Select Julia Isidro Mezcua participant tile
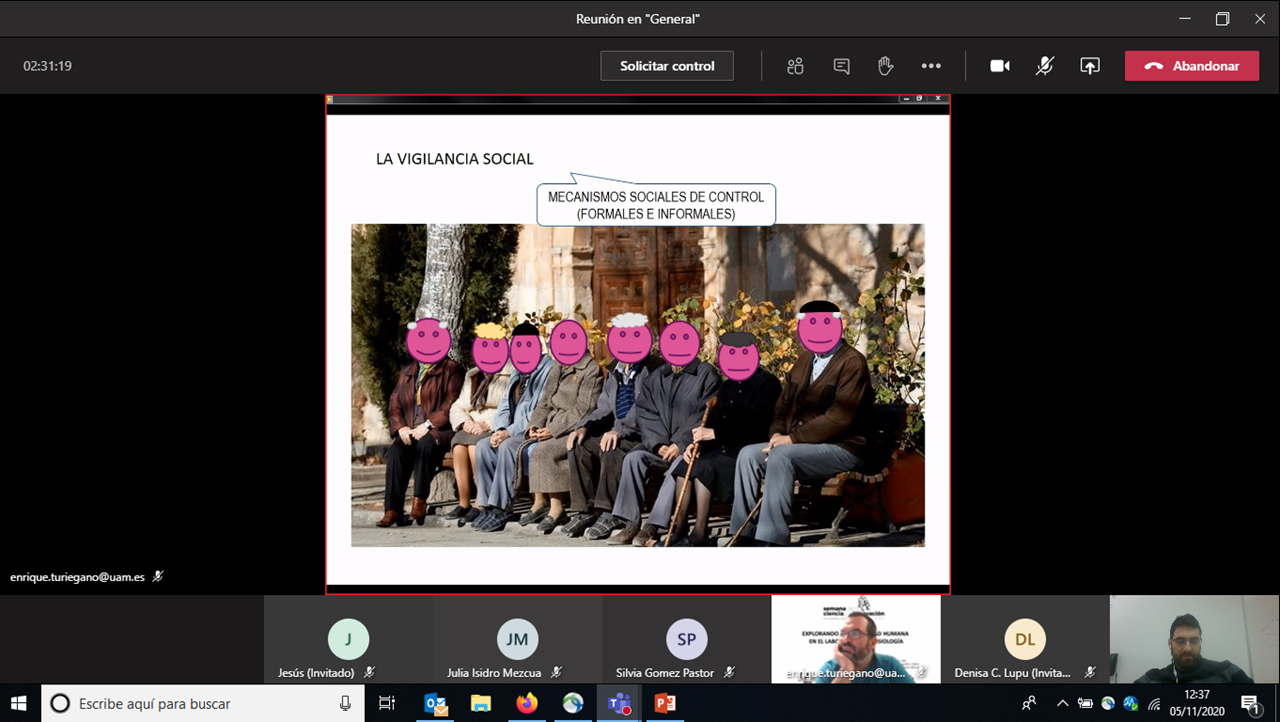This screenshot has width=1280, height=722. tap(517, 640)
